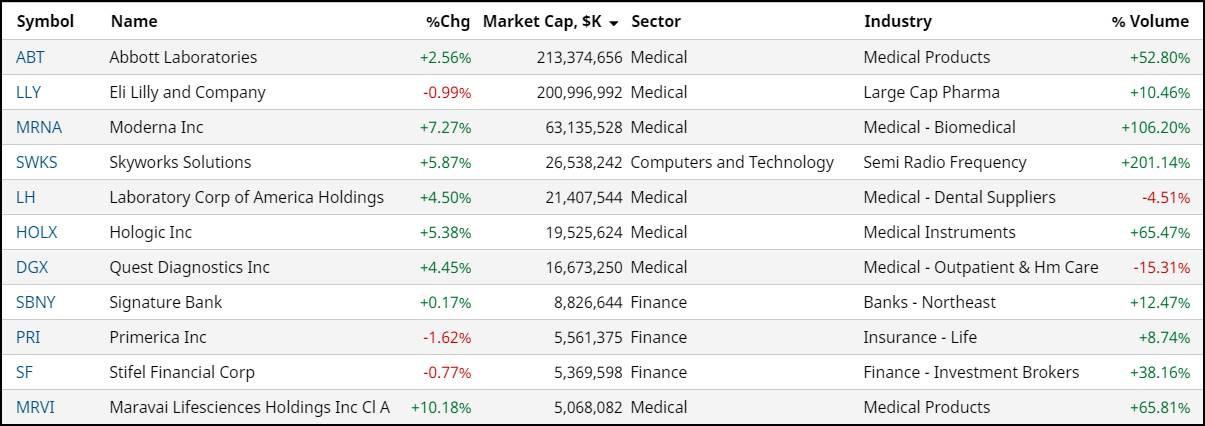
Task: Open the SF ticker link
Action: [24, 372]
